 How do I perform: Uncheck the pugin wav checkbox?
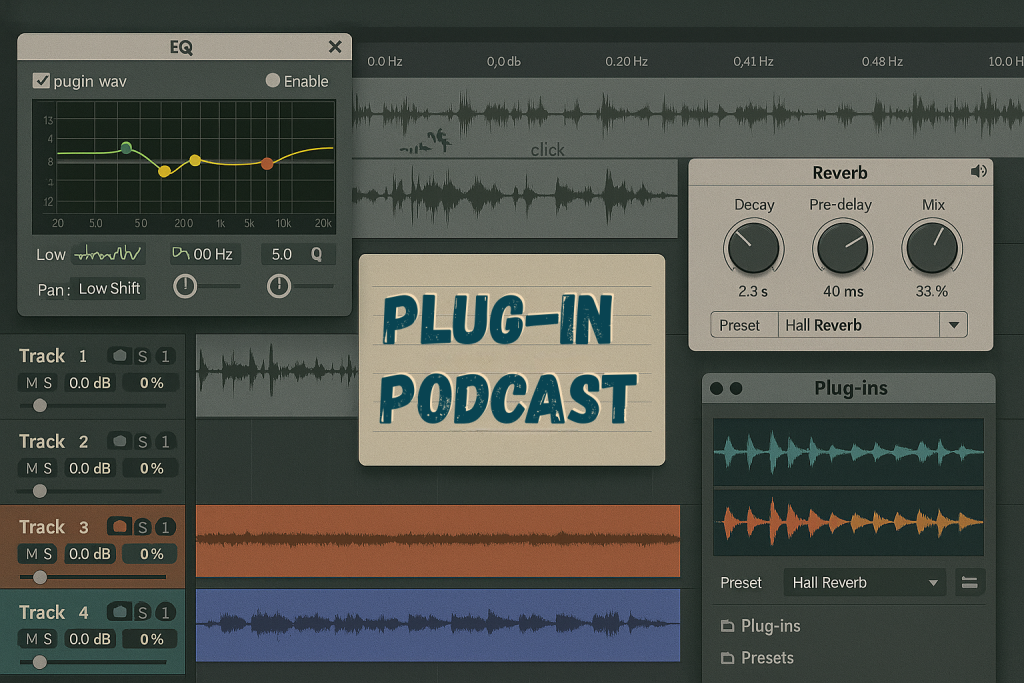pyautogui.click(x=41, y=80)
